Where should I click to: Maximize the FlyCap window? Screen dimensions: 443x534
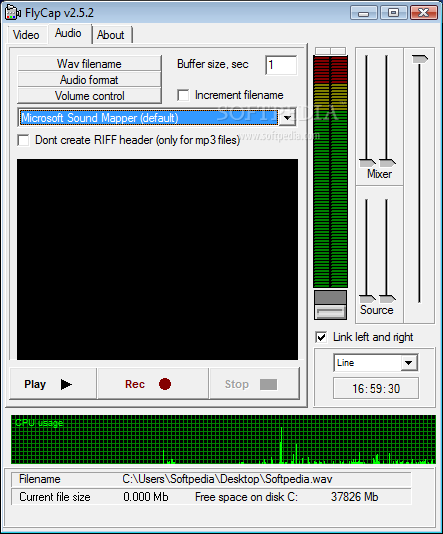coord(393,13)
